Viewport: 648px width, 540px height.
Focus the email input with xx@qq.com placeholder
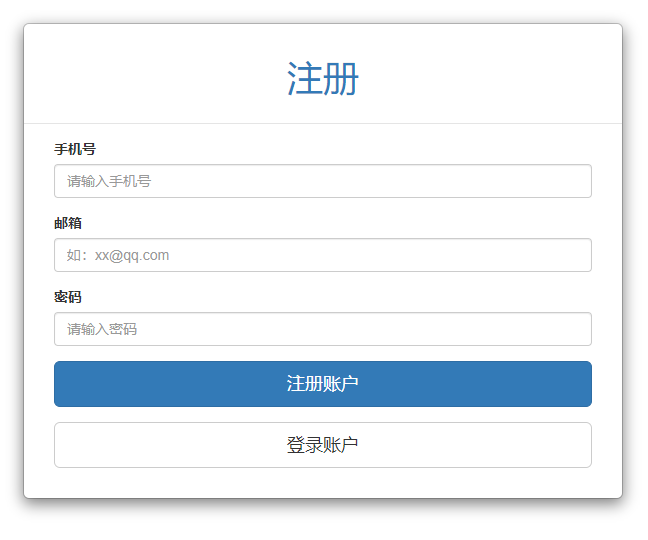tap(323, 255)
